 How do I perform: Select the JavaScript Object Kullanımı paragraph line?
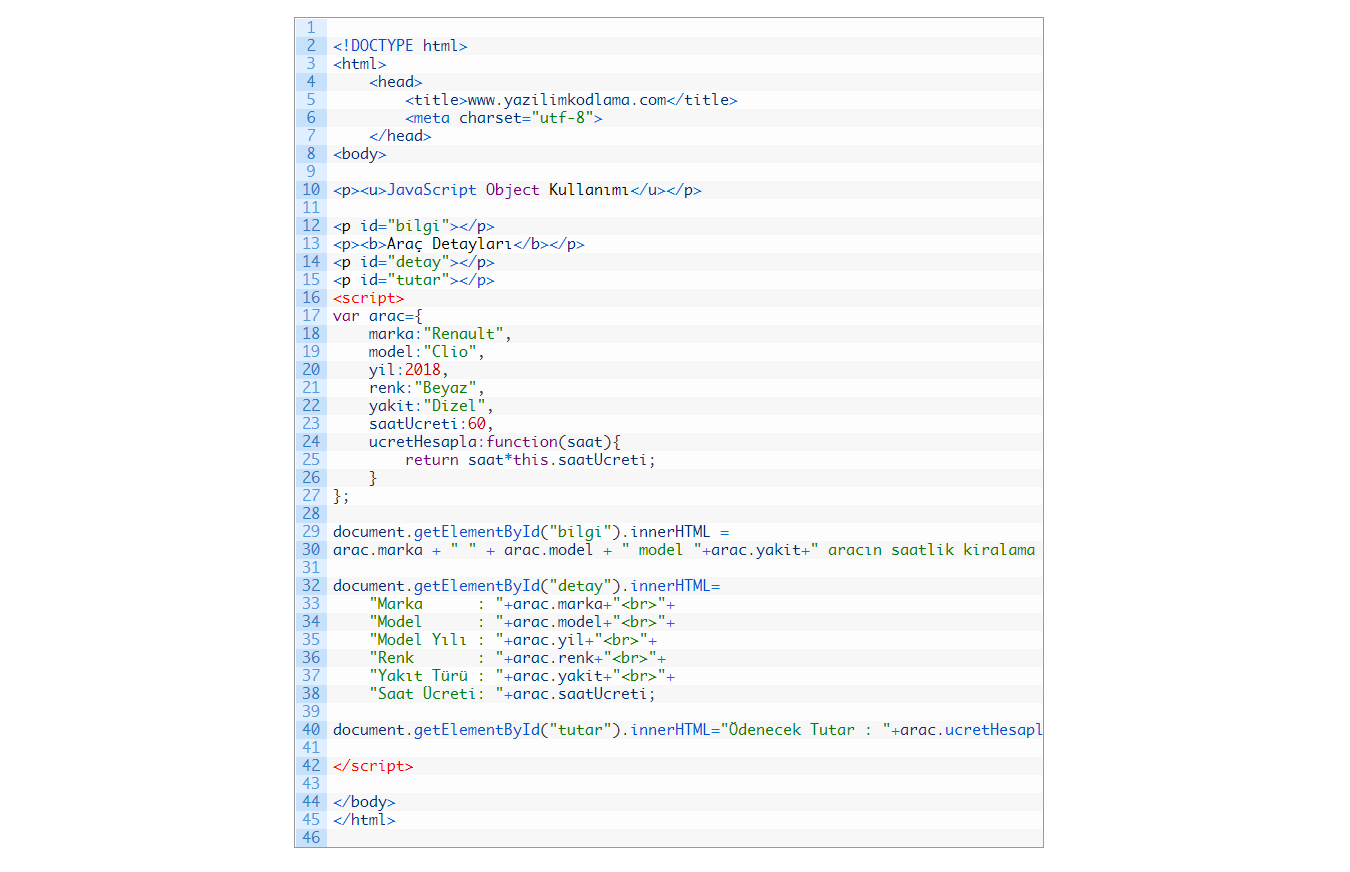(x=517, y=190)
